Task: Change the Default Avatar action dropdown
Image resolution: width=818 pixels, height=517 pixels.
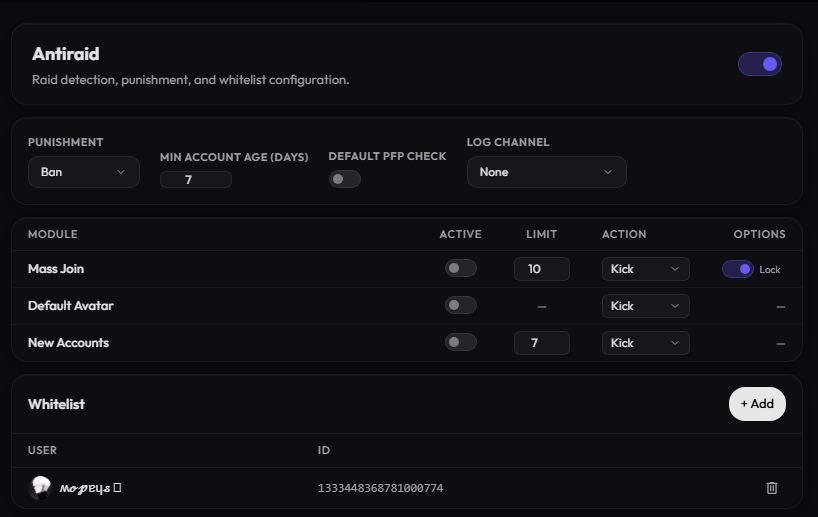Action: point(646,306)
